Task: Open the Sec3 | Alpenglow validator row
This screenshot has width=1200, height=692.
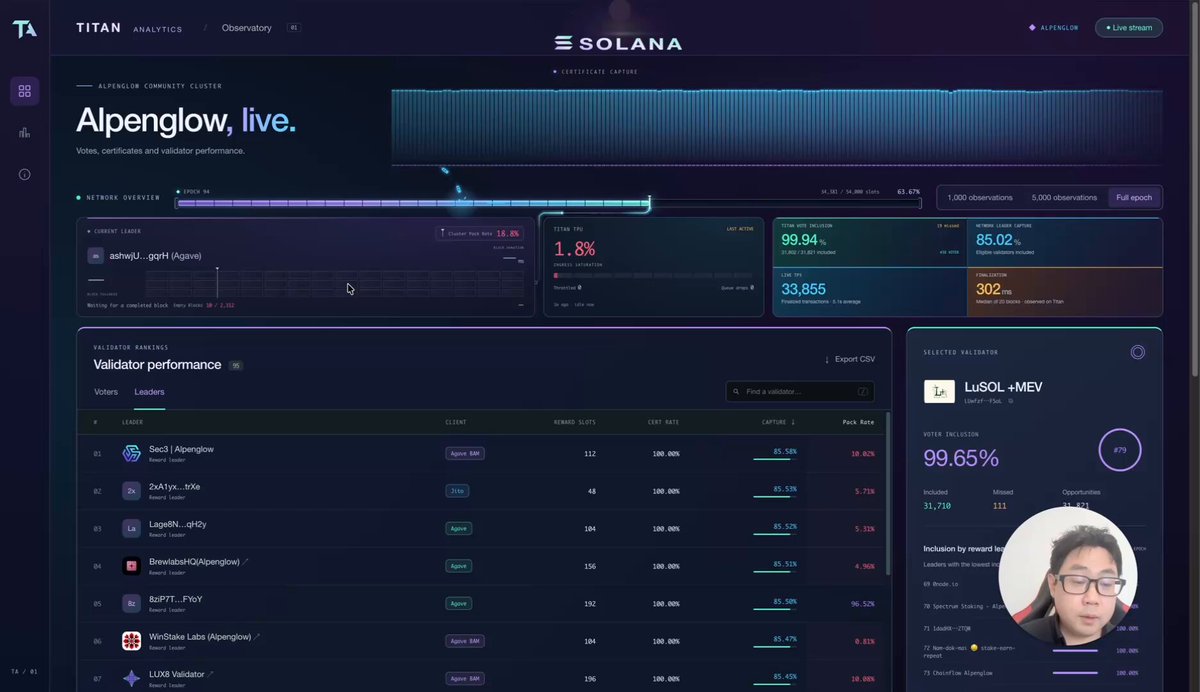Action: tap(483, 453)
